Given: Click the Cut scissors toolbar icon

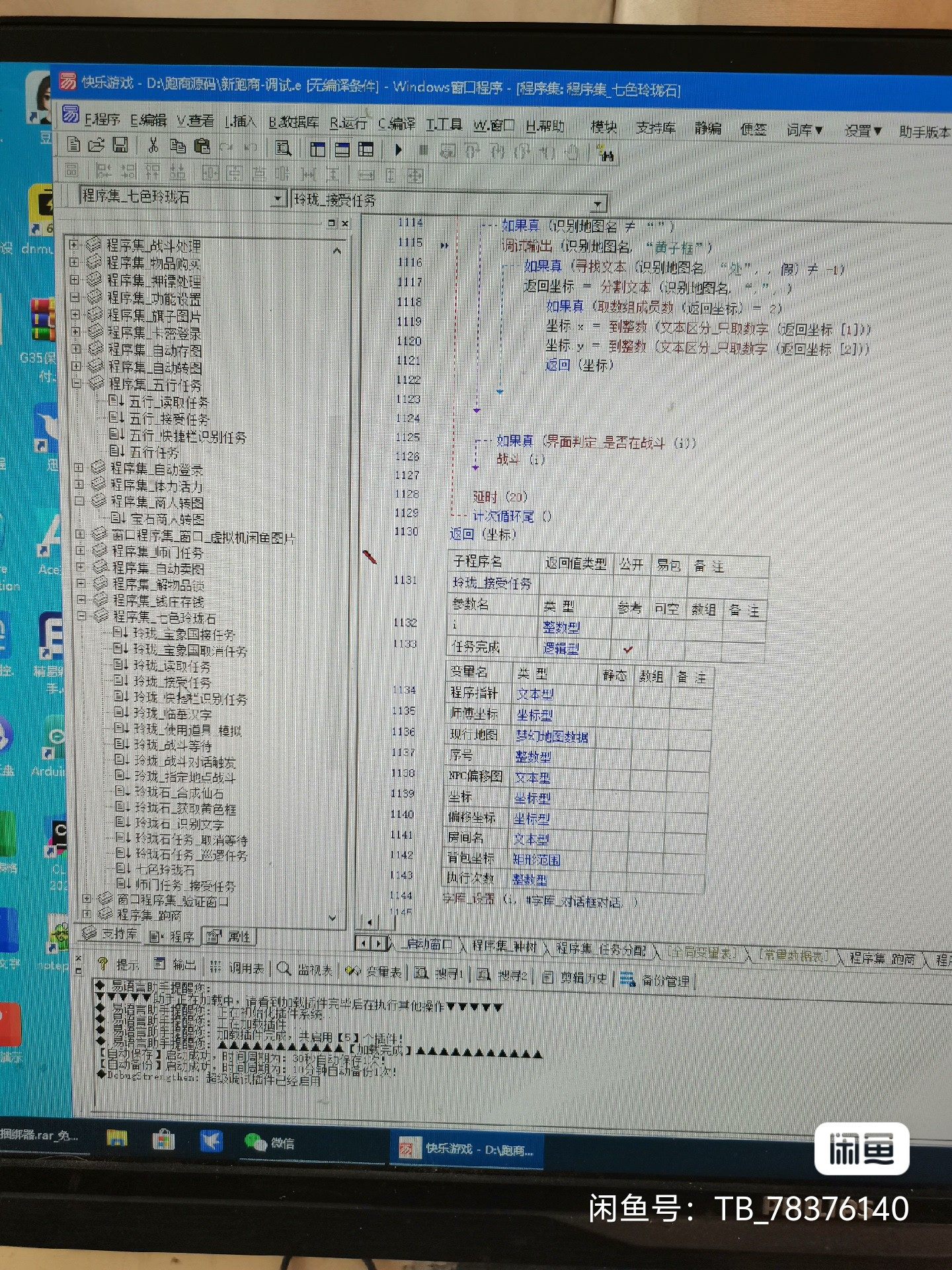Looking at the screenshot, I should tap(153, 146).
